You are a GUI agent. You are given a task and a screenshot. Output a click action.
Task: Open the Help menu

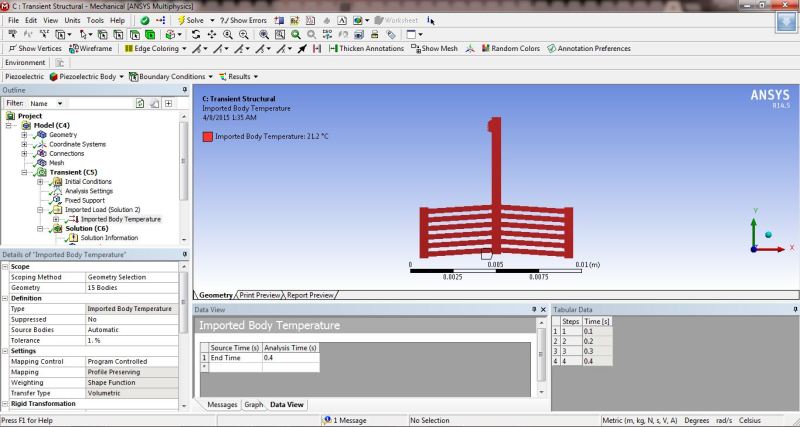tap(117, 20)
